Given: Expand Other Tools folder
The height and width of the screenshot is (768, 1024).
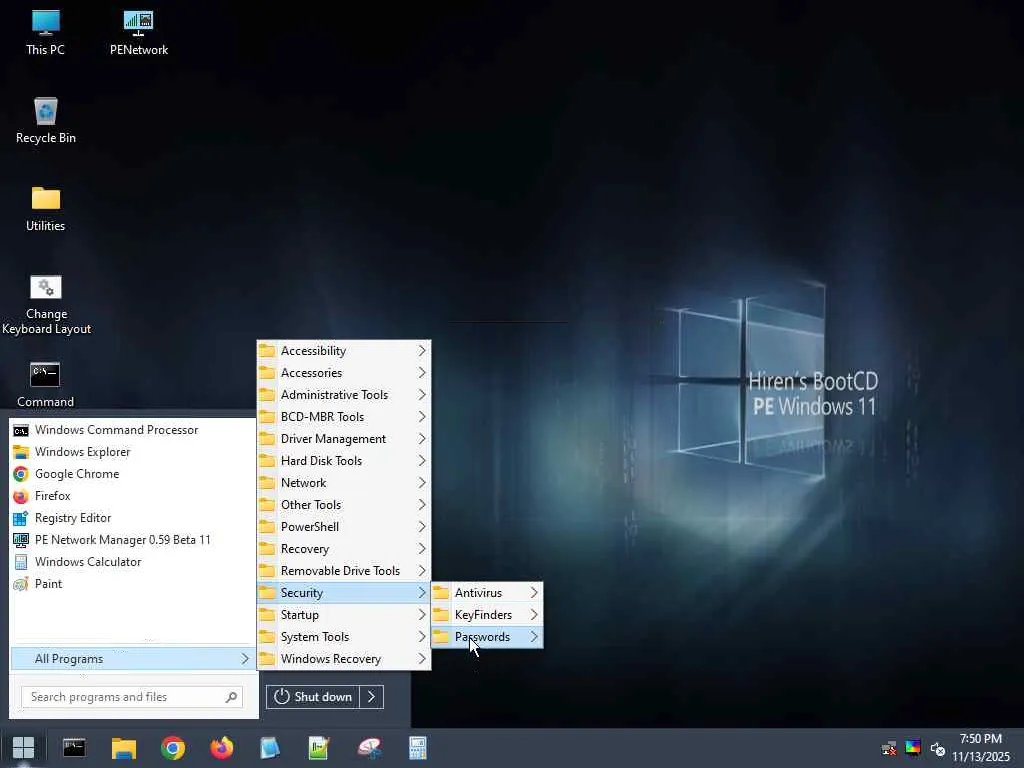Looking at the screenshot, I should click(344, 505).
